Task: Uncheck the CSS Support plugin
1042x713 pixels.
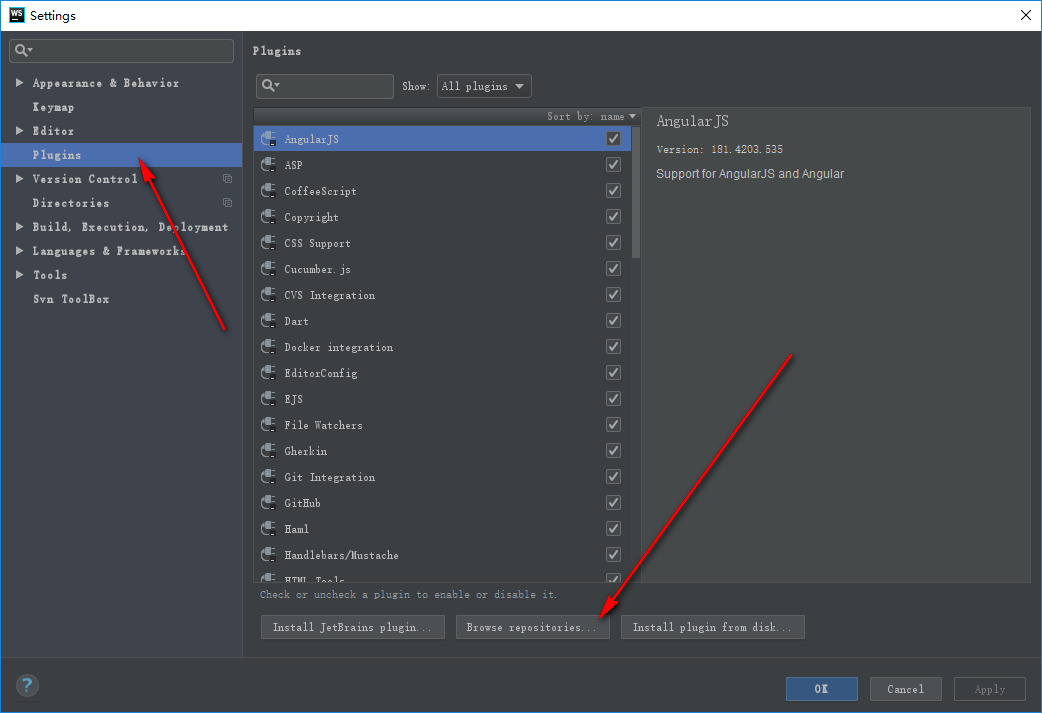Action: tap(613, 243)
